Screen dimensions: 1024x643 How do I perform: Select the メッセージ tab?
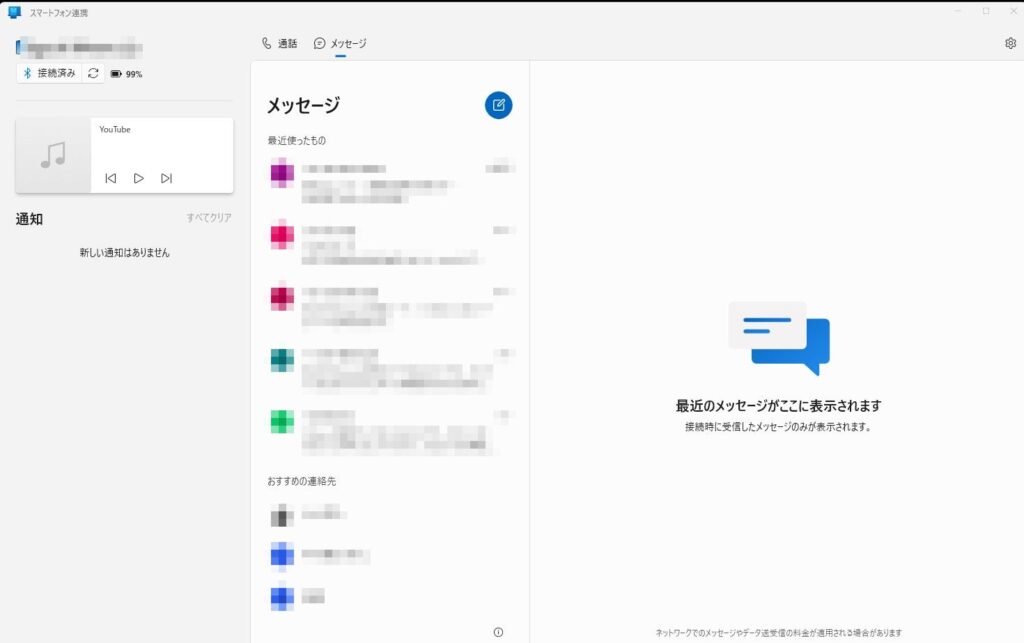click(x=340, y=44)
